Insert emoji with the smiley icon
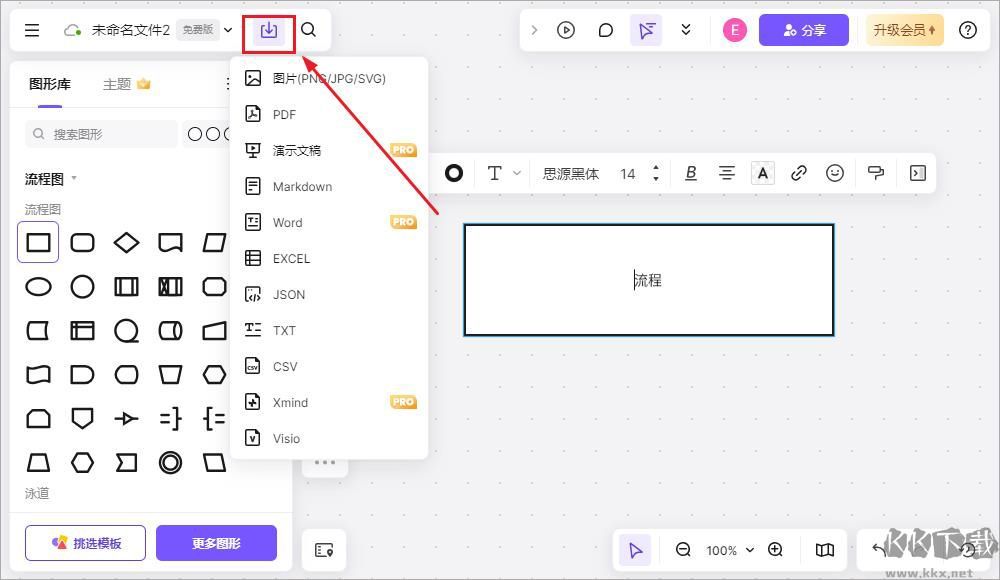Viewport: 1000px width, 580px height. click(835, 173)
